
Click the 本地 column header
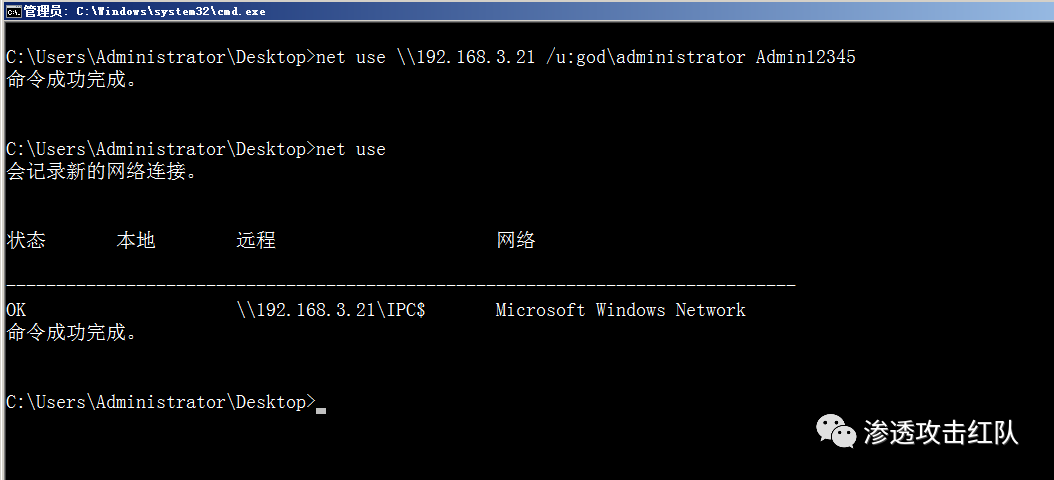click(x=136, y=241)
